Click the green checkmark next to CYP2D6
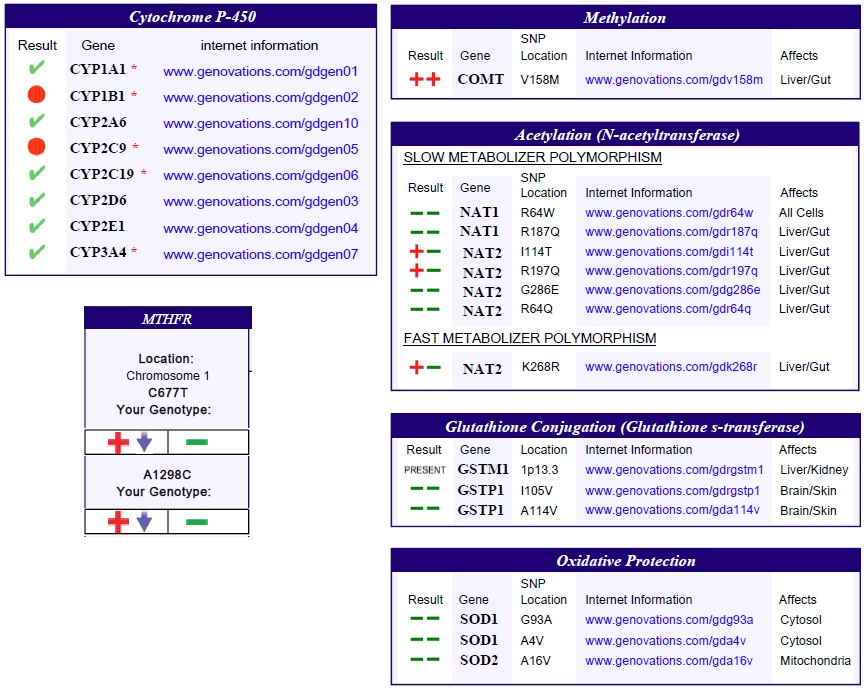 pyautogui.click(x=36, y=200)
